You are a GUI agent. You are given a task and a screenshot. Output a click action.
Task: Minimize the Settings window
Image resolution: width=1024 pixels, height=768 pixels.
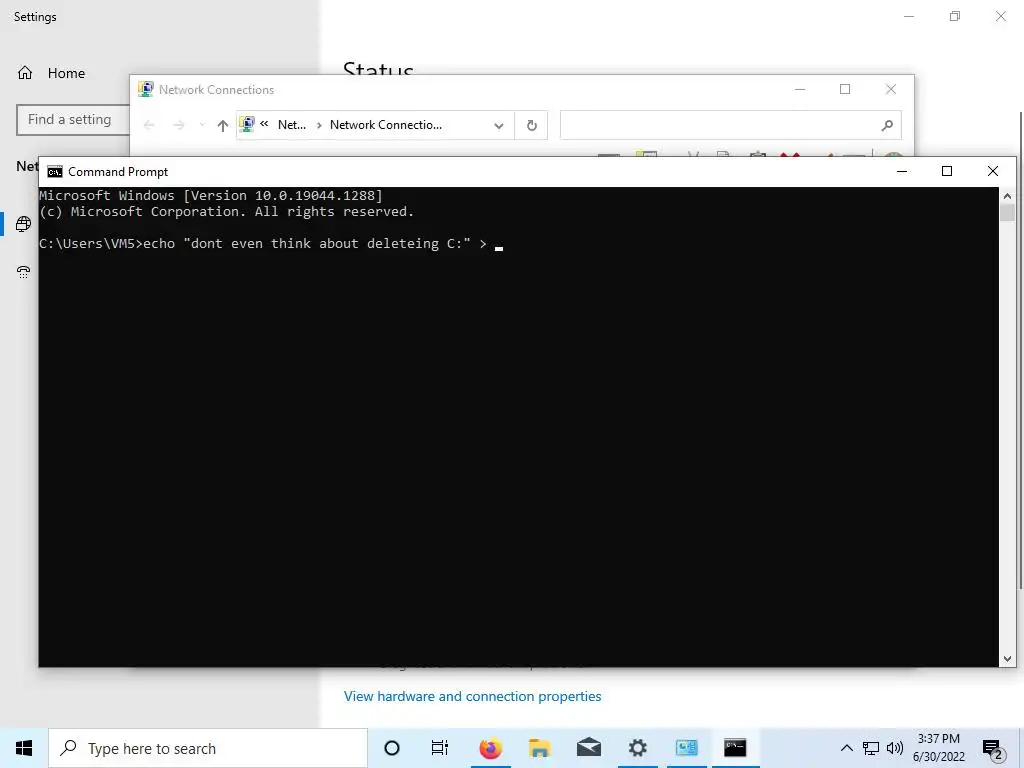click(909, 16)
